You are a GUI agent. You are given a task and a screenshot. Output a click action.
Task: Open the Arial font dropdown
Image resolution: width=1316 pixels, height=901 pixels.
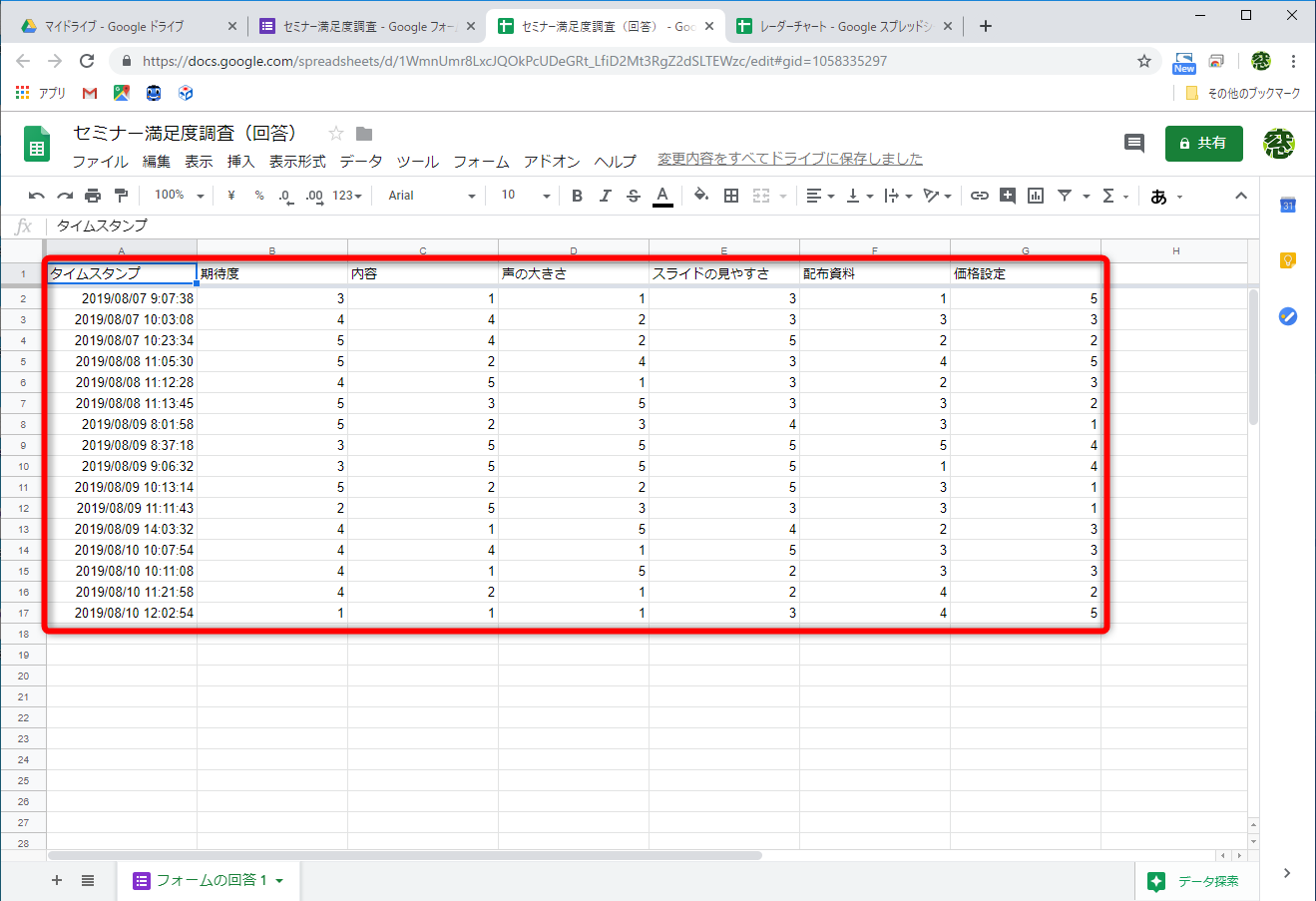[x=432, y=196]
